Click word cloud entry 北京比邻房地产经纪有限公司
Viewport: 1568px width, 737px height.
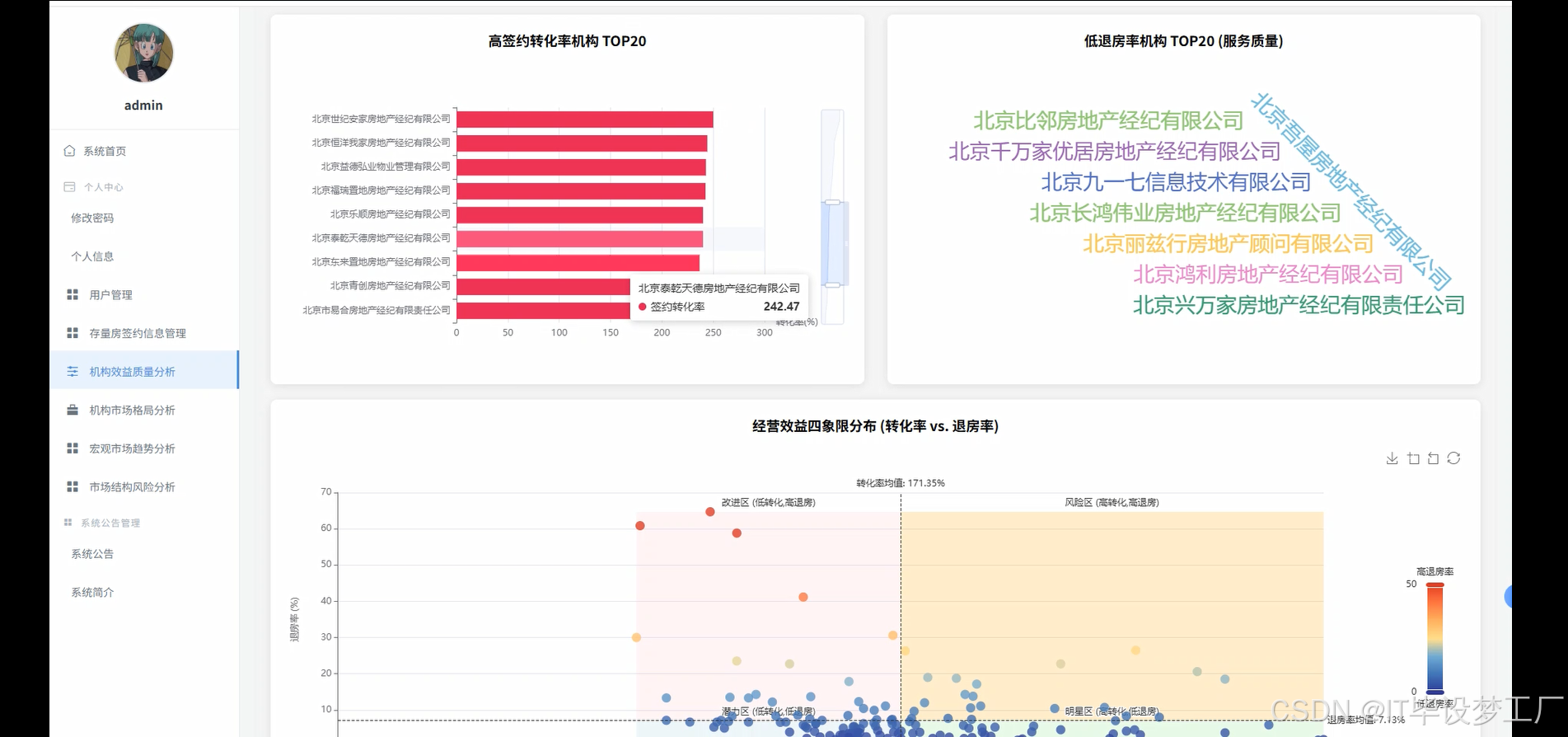pyautogui.click(x=1108, y=121)
